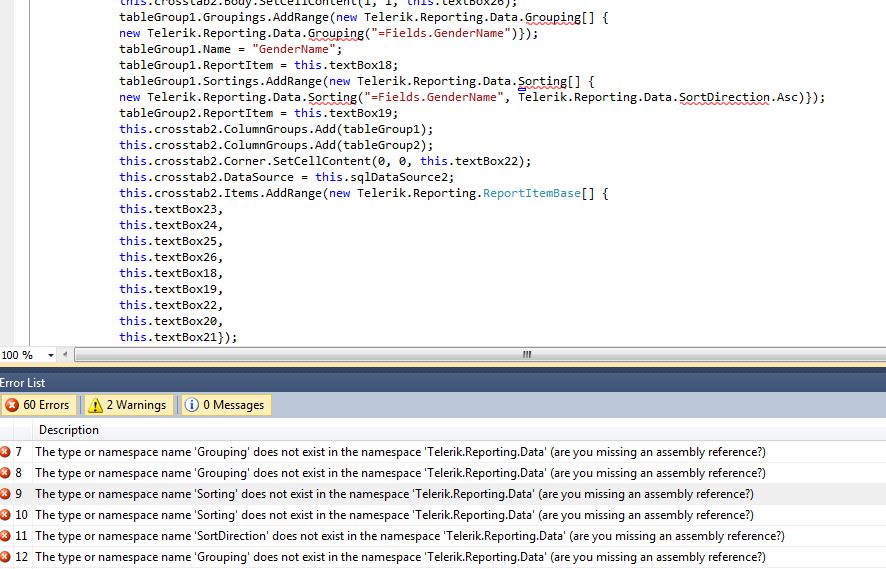Click 'ReportItemBase' type in code

pyautogui.click(x=531, y=193)
